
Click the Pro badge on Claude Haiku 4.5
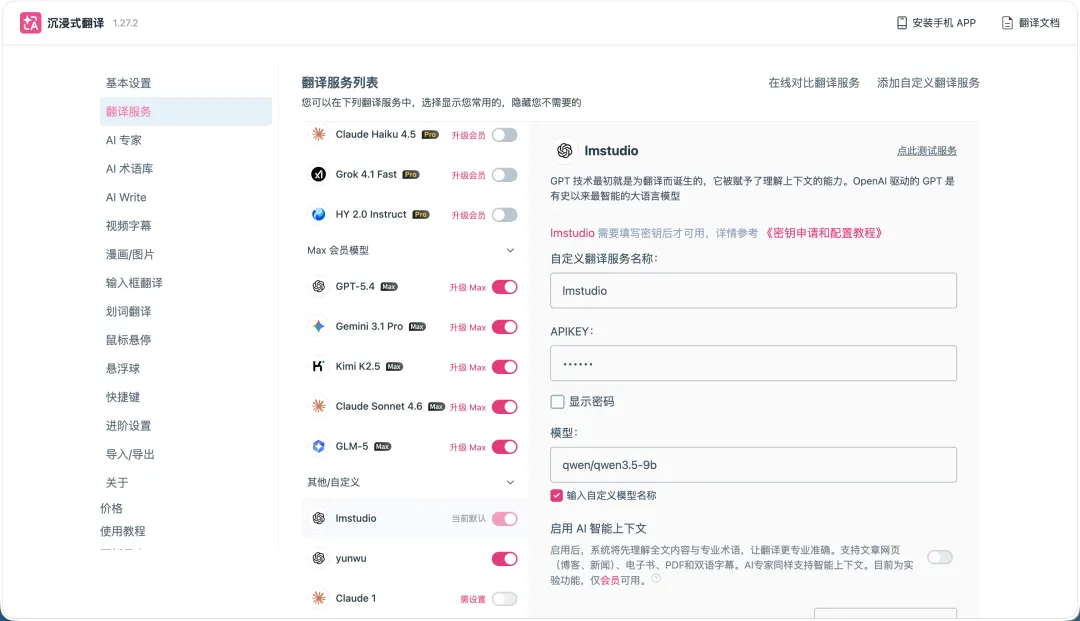tap(430, 135)
